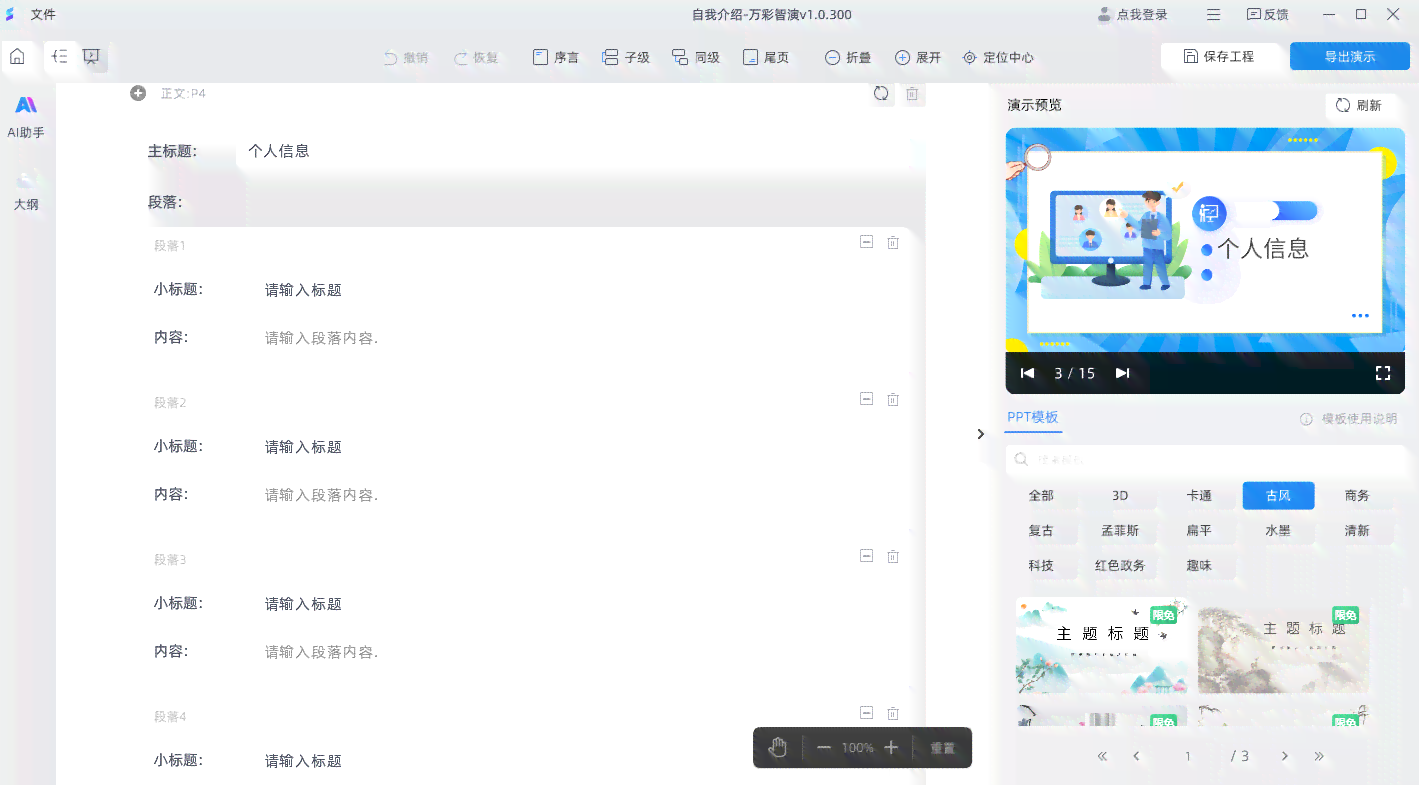Go to next slide in preview
Screen dimensions: 1419x785
pyautogui.click(x=1122, y=373)
